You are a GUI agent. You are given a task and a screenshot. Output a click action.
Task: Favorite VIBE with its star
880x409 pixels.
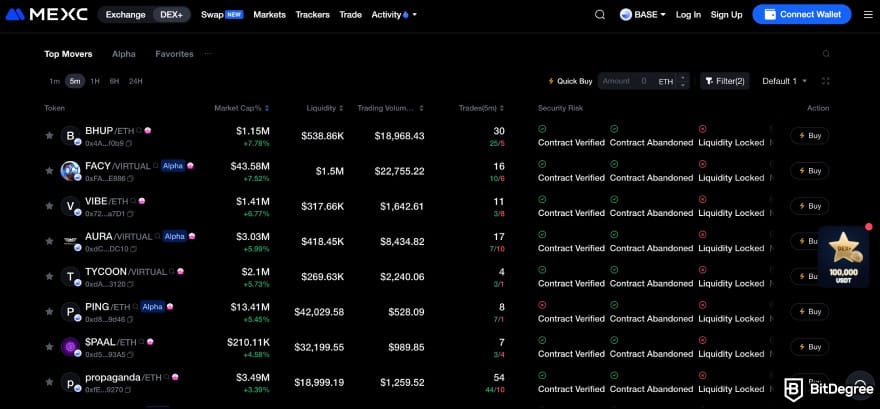49,206
